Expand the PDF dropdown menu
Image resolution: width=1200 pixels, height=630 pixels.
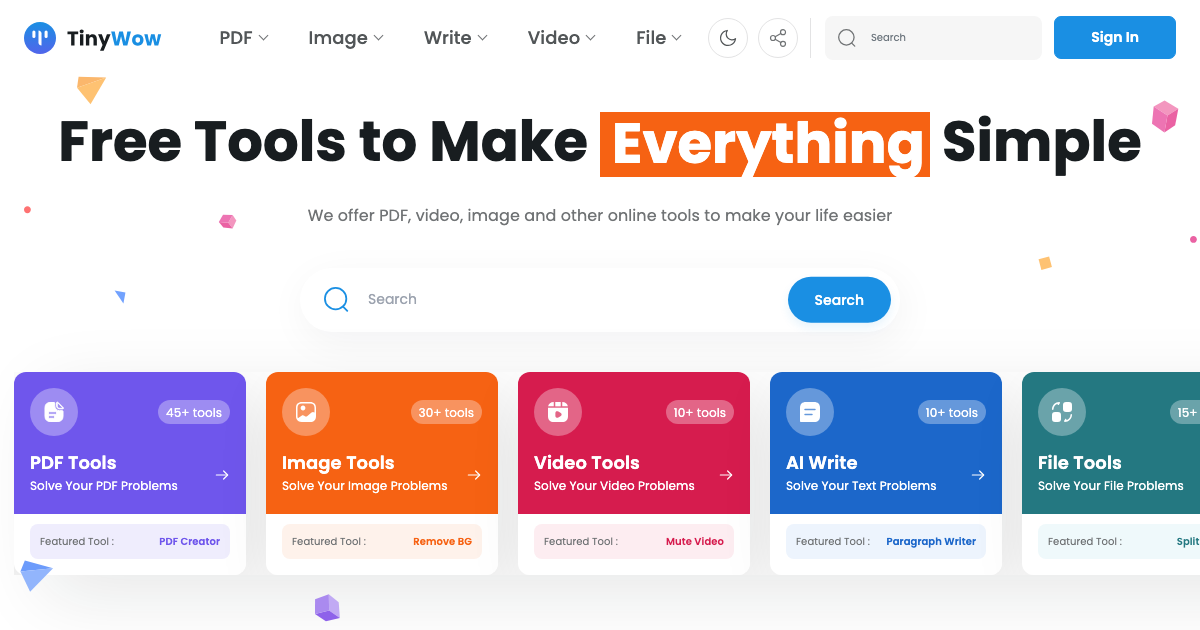[244, 38]
